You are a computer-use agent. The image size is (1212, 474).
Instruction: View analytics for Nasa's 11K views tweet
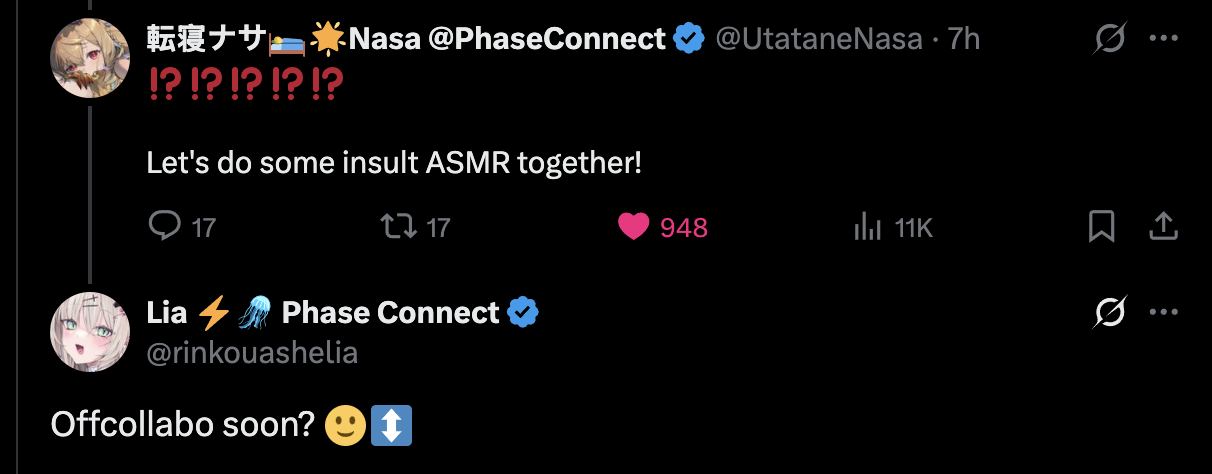(x=866, y=228)
